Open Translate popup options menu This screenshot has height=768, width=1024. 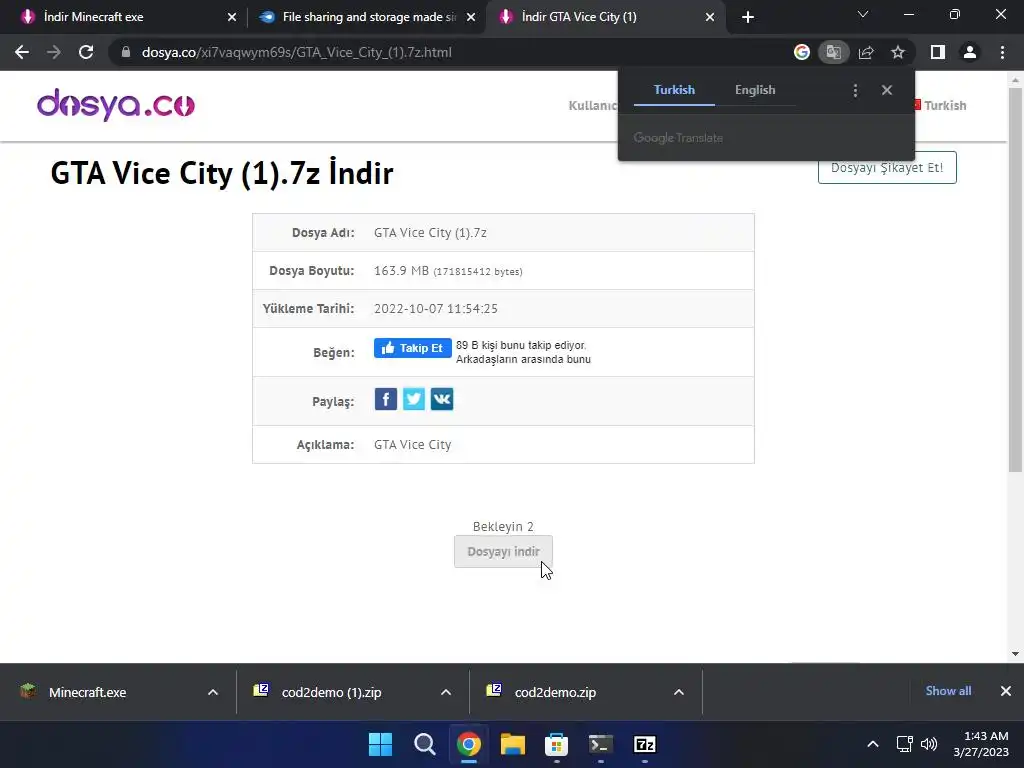[x=856, y=90]
